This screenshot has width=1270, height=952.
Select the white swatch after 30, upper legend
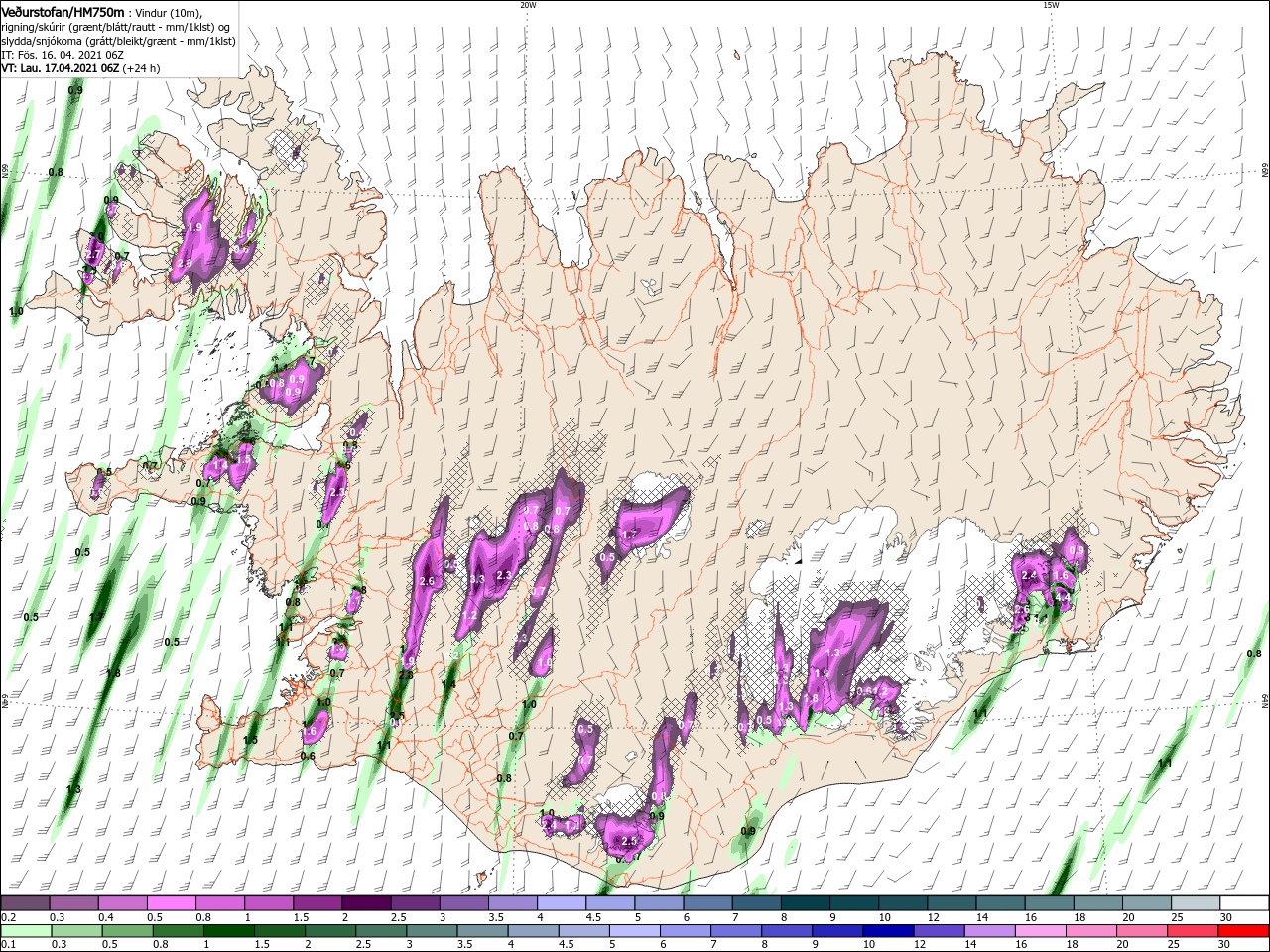pos(1244,903)
